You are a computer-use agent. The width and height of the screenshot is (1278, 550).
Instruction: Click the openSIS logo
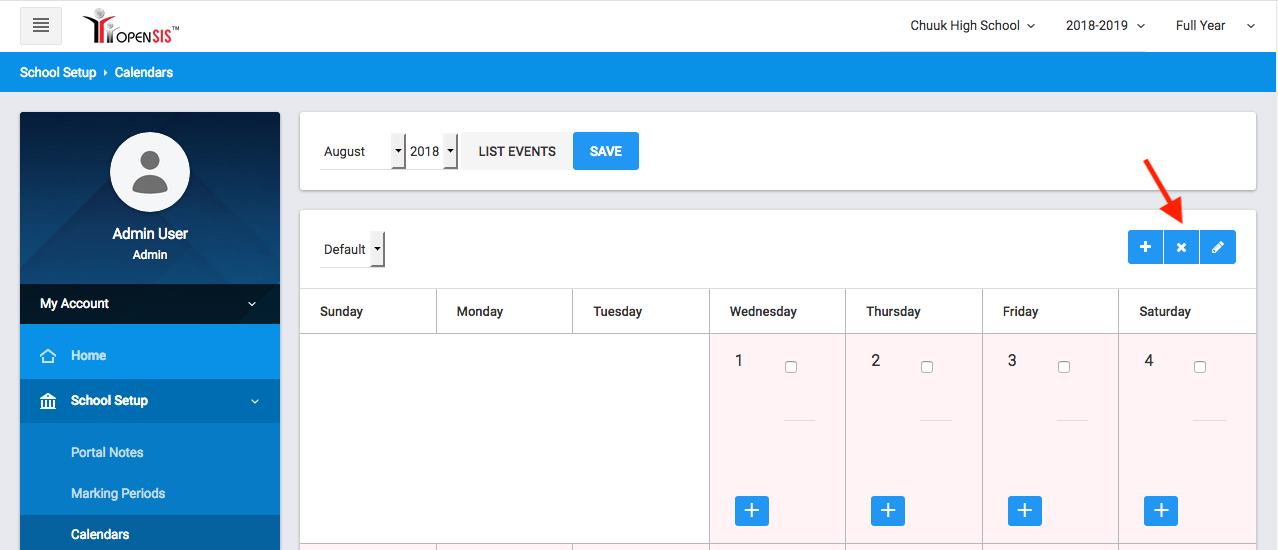(x=131, y=27)
